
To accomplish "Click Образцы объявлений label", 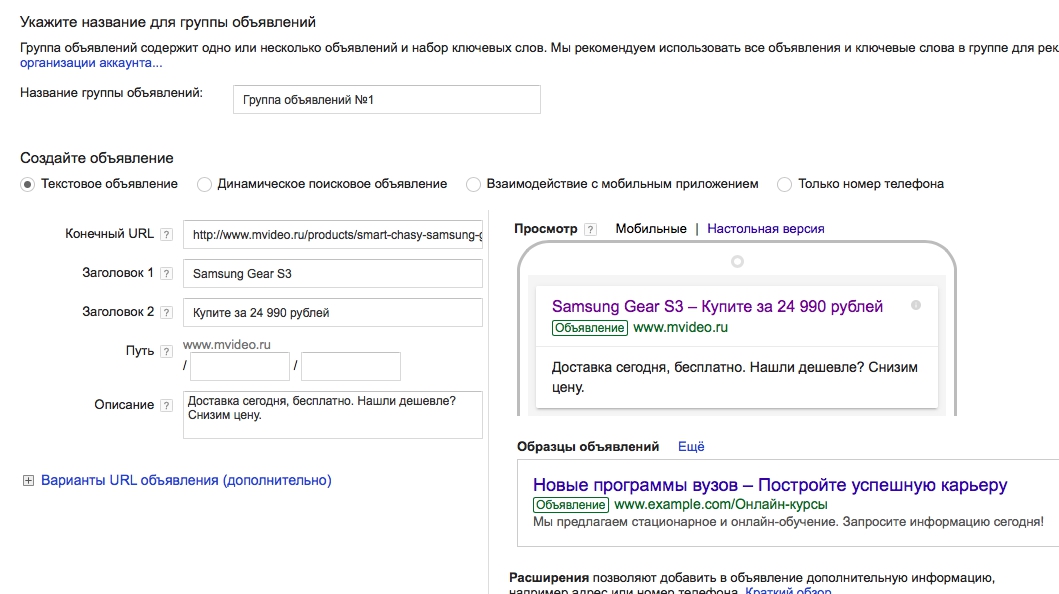I will coord(588,447).
